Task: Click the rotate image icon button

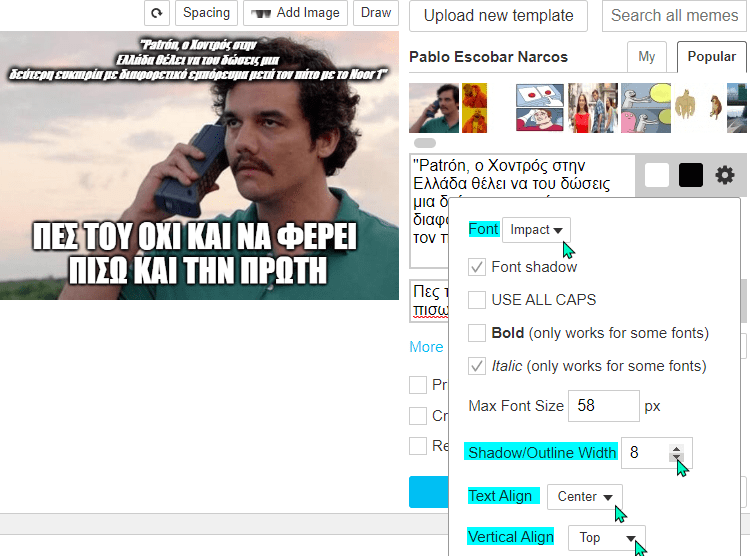Action: (x=156, y=13)
